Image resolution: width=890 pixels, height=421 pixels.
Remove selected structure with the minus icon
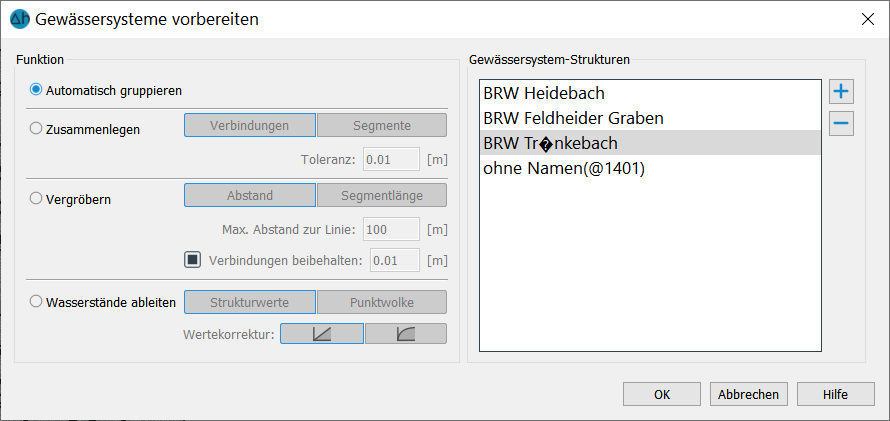841,124
